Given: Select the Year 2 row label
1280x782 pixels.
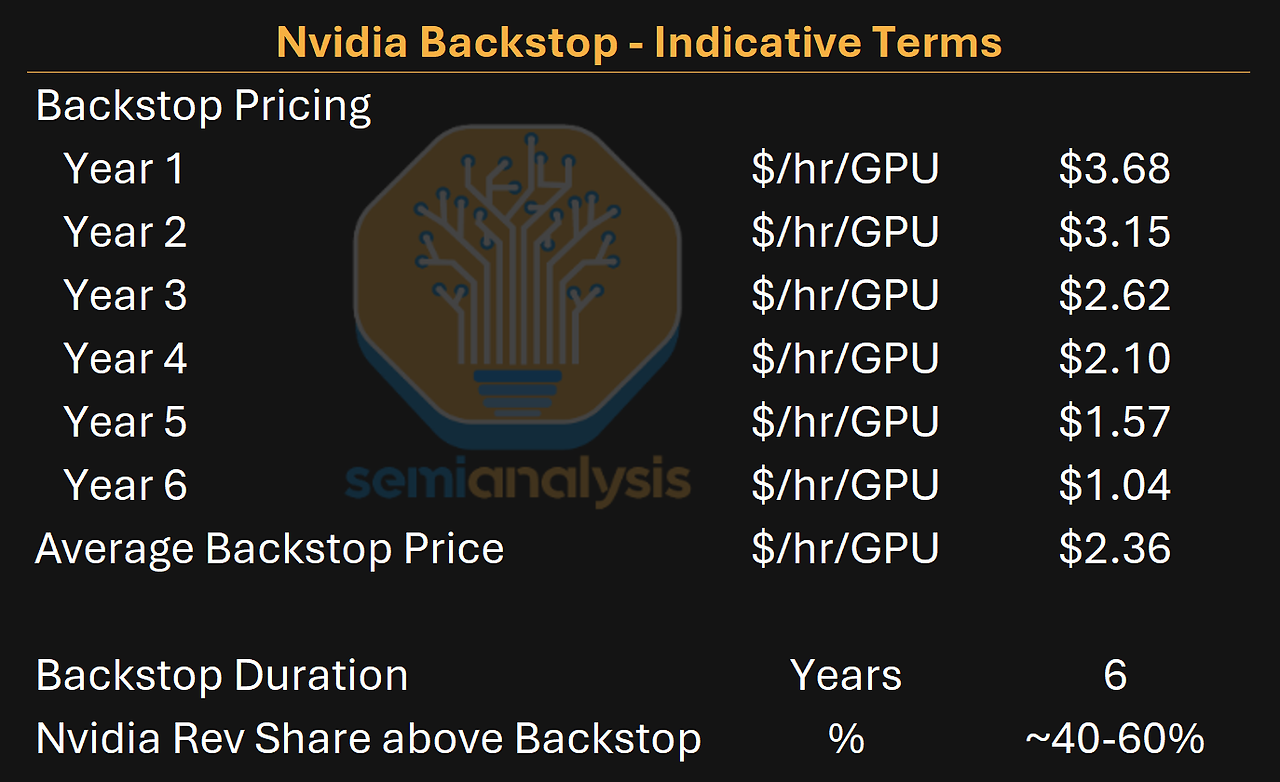Looking at the screenshot, I should pyautogui.click(x=125, y=232).
